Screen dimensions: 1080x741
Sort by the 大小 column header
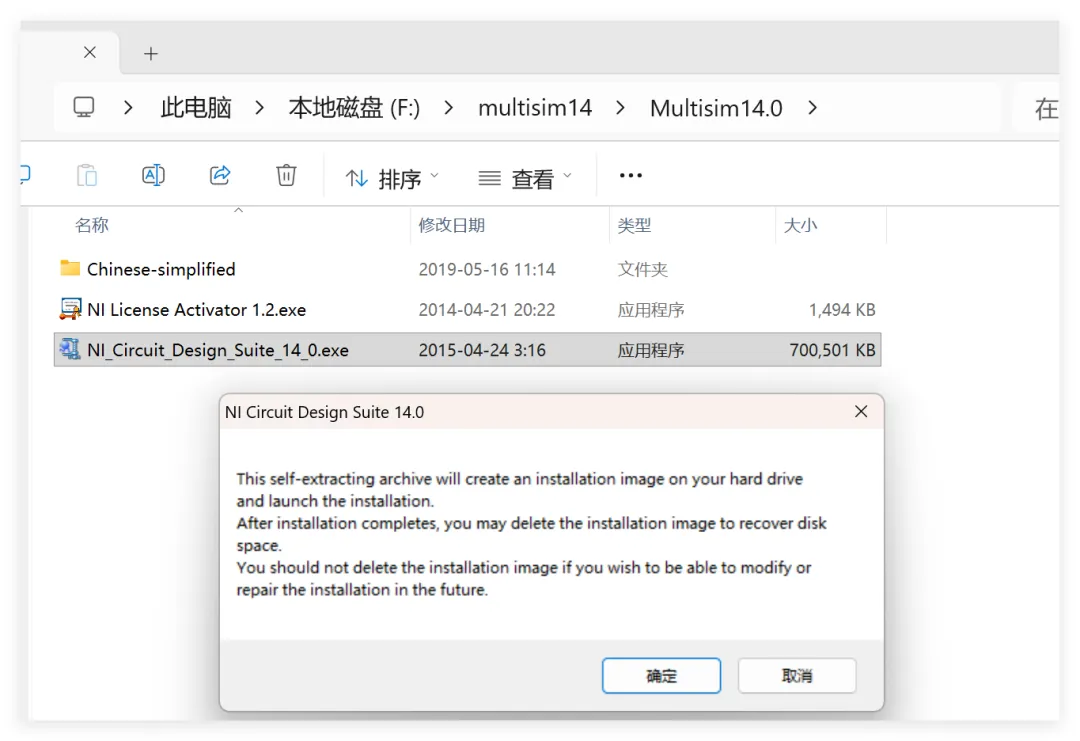(x=800, y=225)
